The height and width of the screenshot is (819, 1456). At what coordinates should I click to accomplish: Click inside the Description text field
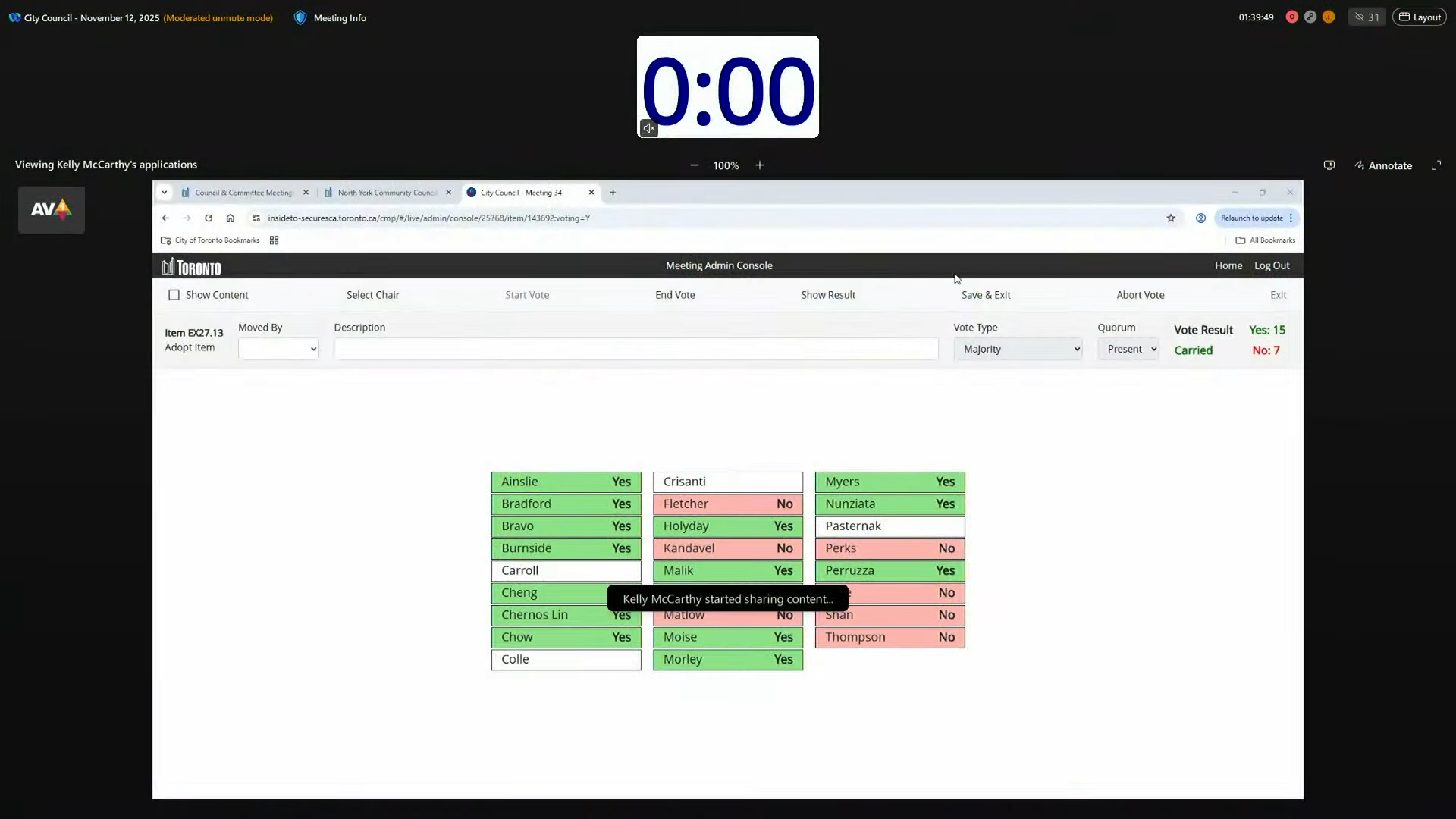pos(635,349)
